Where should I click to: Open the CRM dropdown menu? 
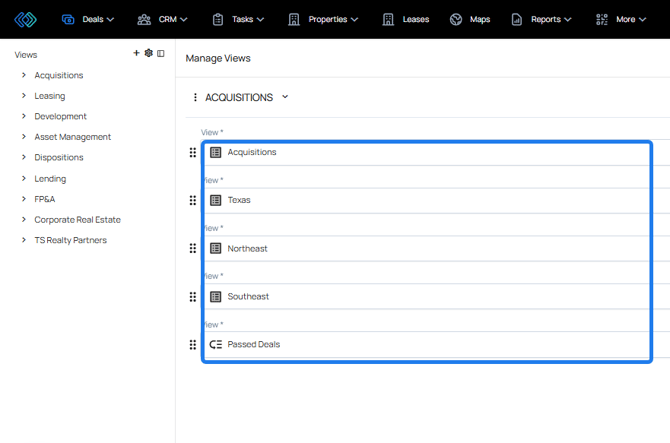(x=173, y=19)
